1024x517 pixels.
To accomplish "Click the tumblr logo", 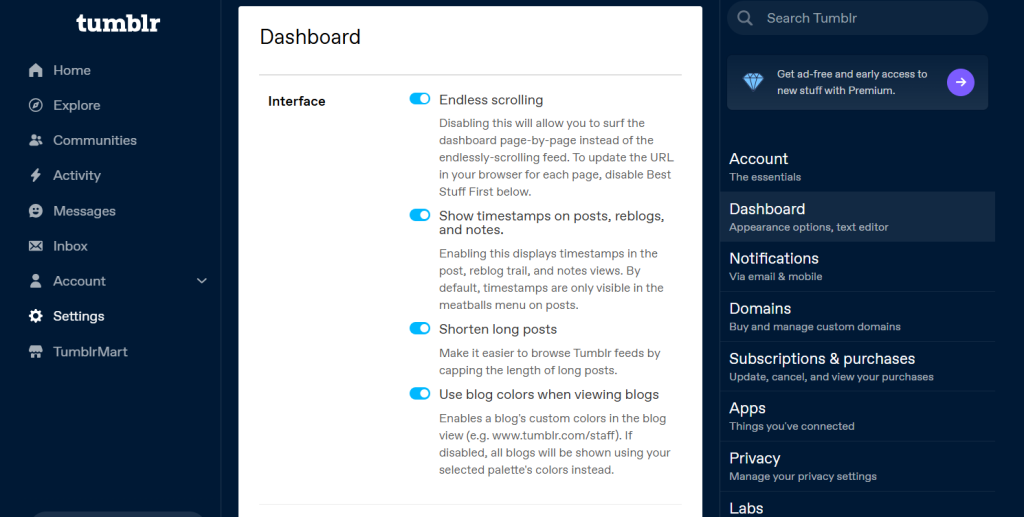I will pos(118,23).
